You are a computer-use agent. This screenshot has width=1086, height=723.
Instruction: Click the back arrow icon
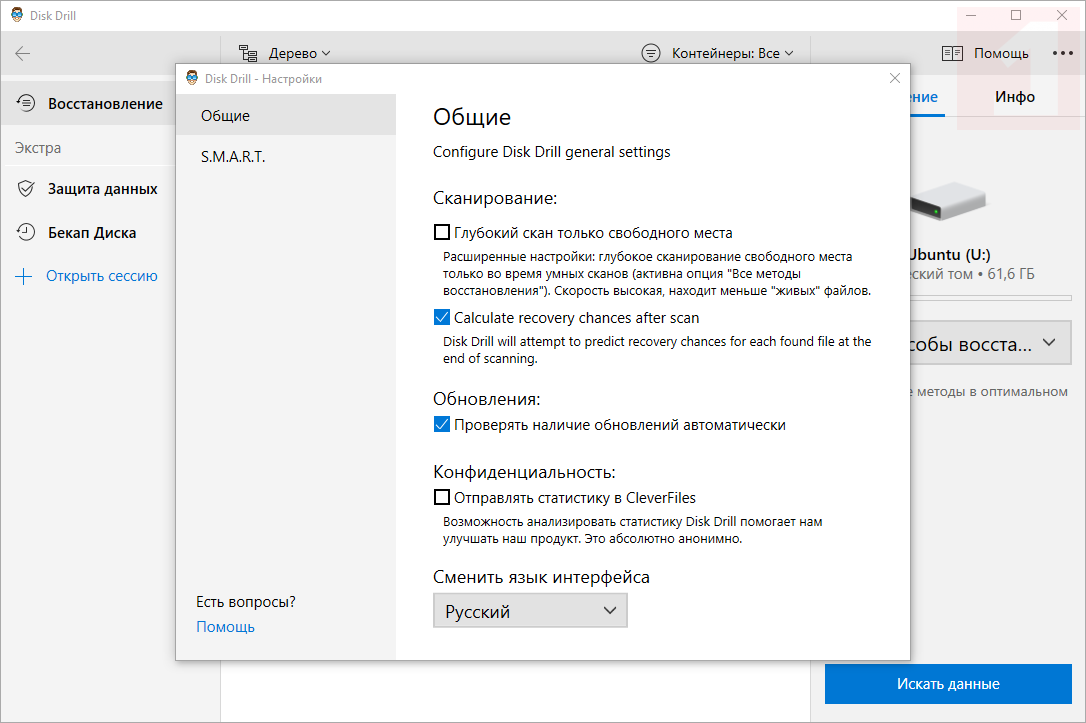(x=23, y=54)
